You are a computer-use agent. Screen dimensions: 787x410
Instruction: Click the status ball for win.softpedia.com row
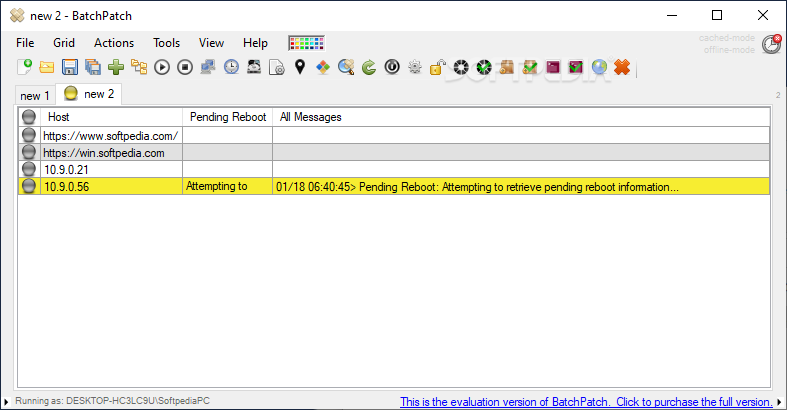[29, 152]
